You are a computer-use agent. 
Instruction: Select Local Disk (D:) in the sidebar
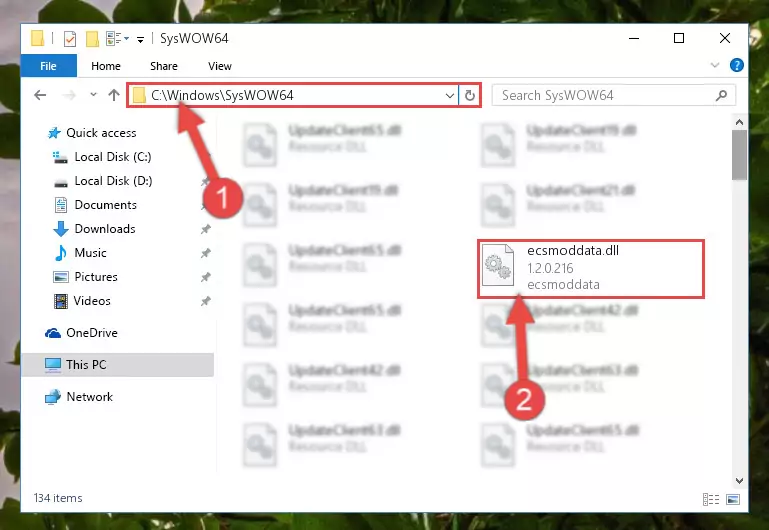click(113, 181)
